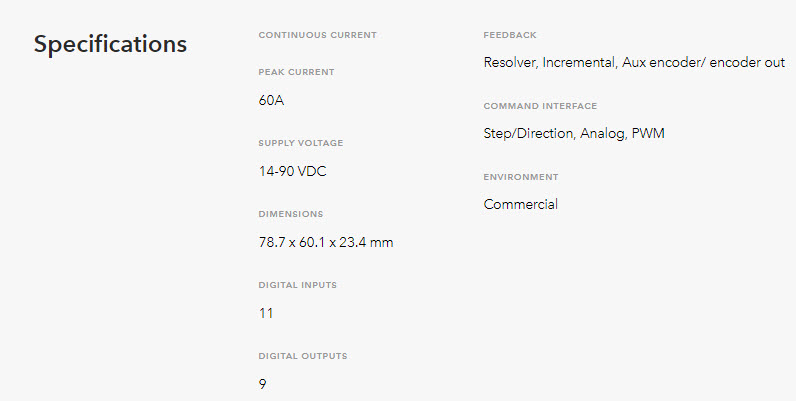Click the Supply Voltage label

coord(301,143)
